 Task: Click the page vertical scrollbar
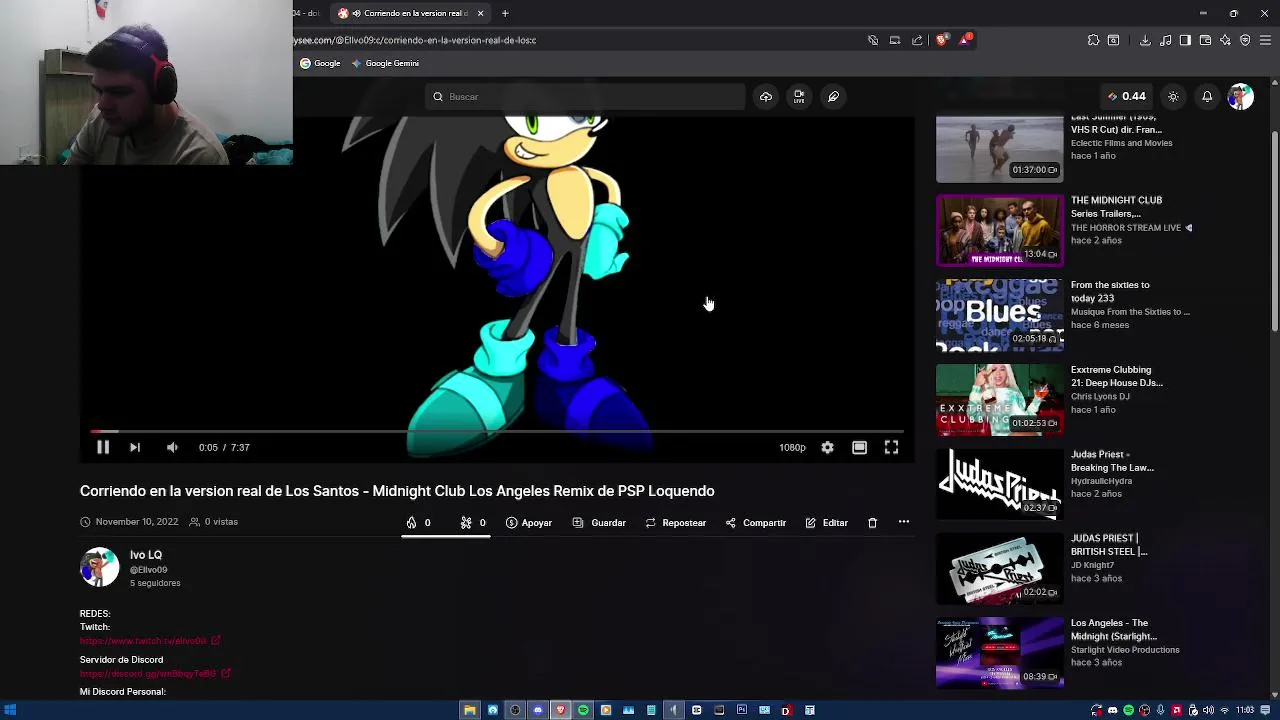point(1274,230)
